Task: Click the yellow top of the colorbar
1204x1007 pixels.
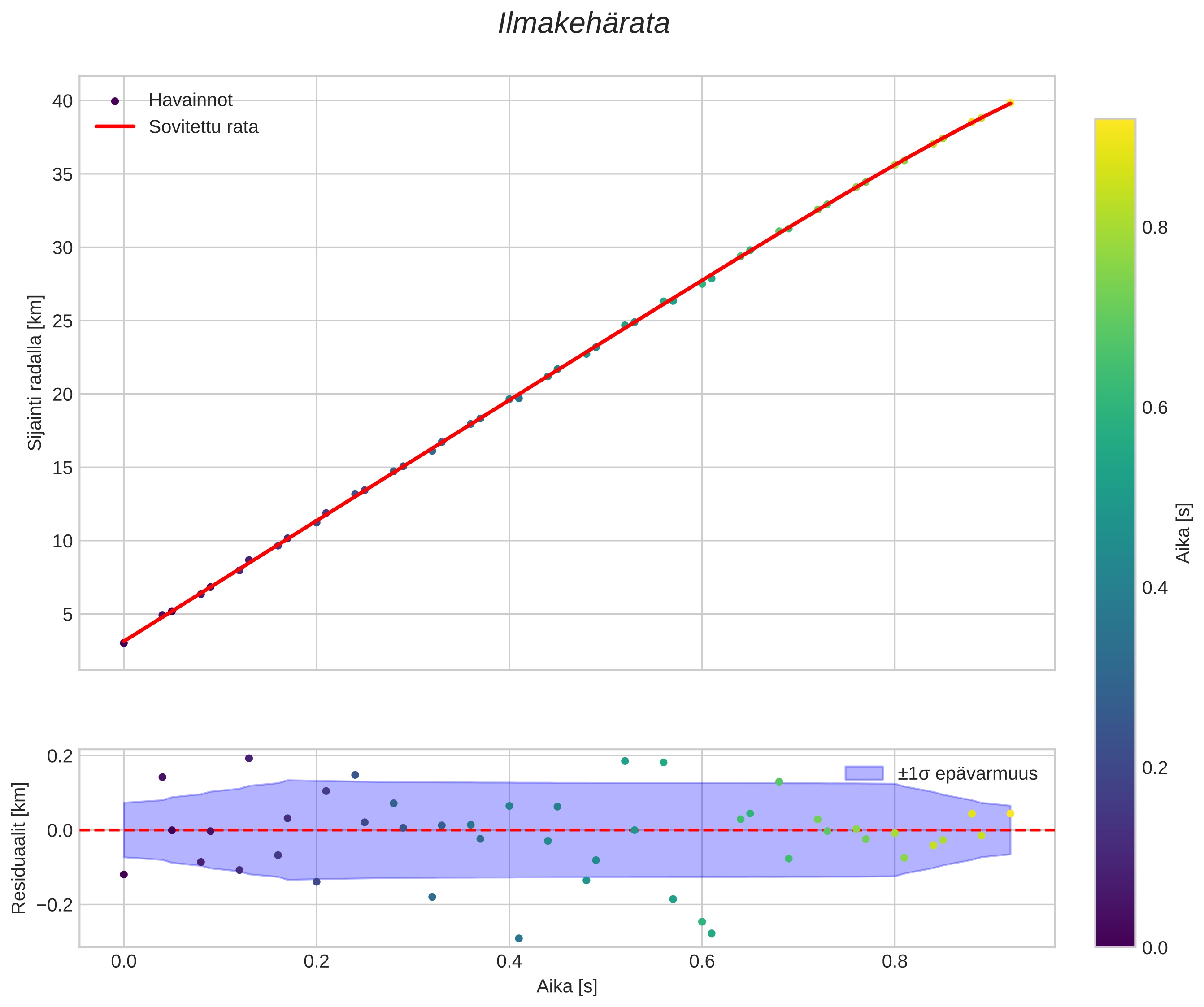Action: 1115,127
